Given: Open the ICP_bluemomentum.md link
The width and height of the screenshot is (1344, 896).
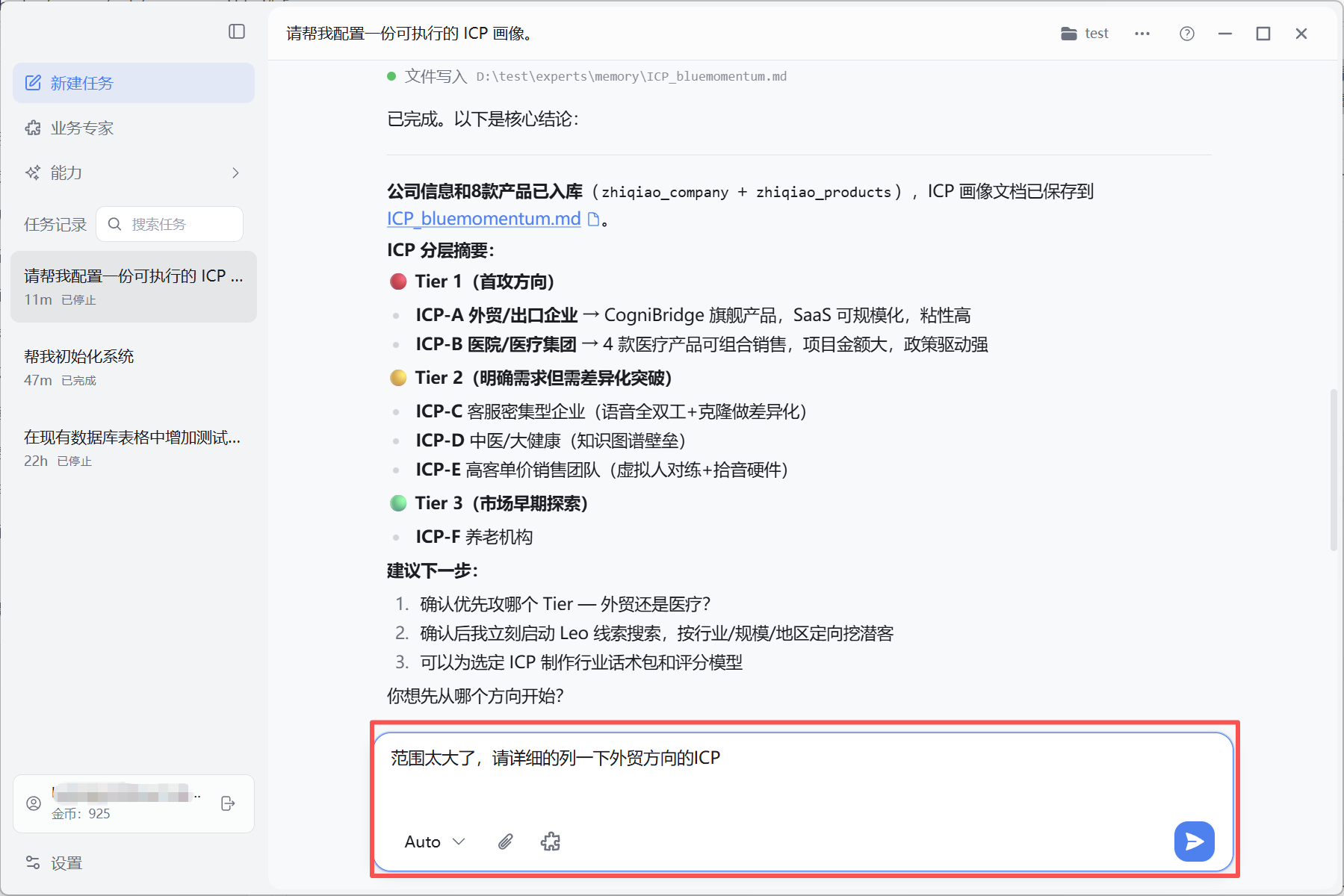Looking at the screenshot, I should coord(483,219).
